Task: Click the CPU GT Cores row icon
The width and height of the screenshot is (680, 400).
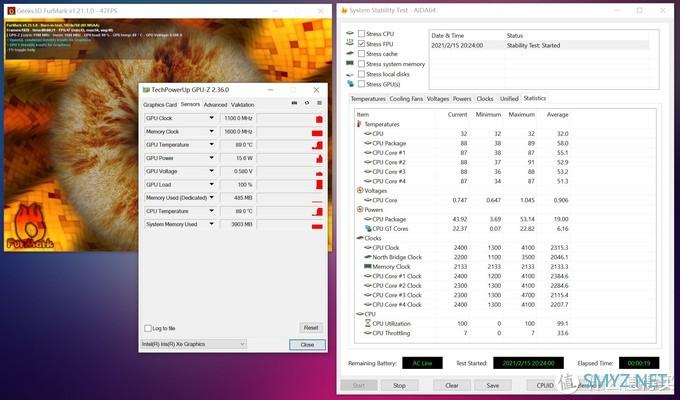Action: tap(368, 229)
